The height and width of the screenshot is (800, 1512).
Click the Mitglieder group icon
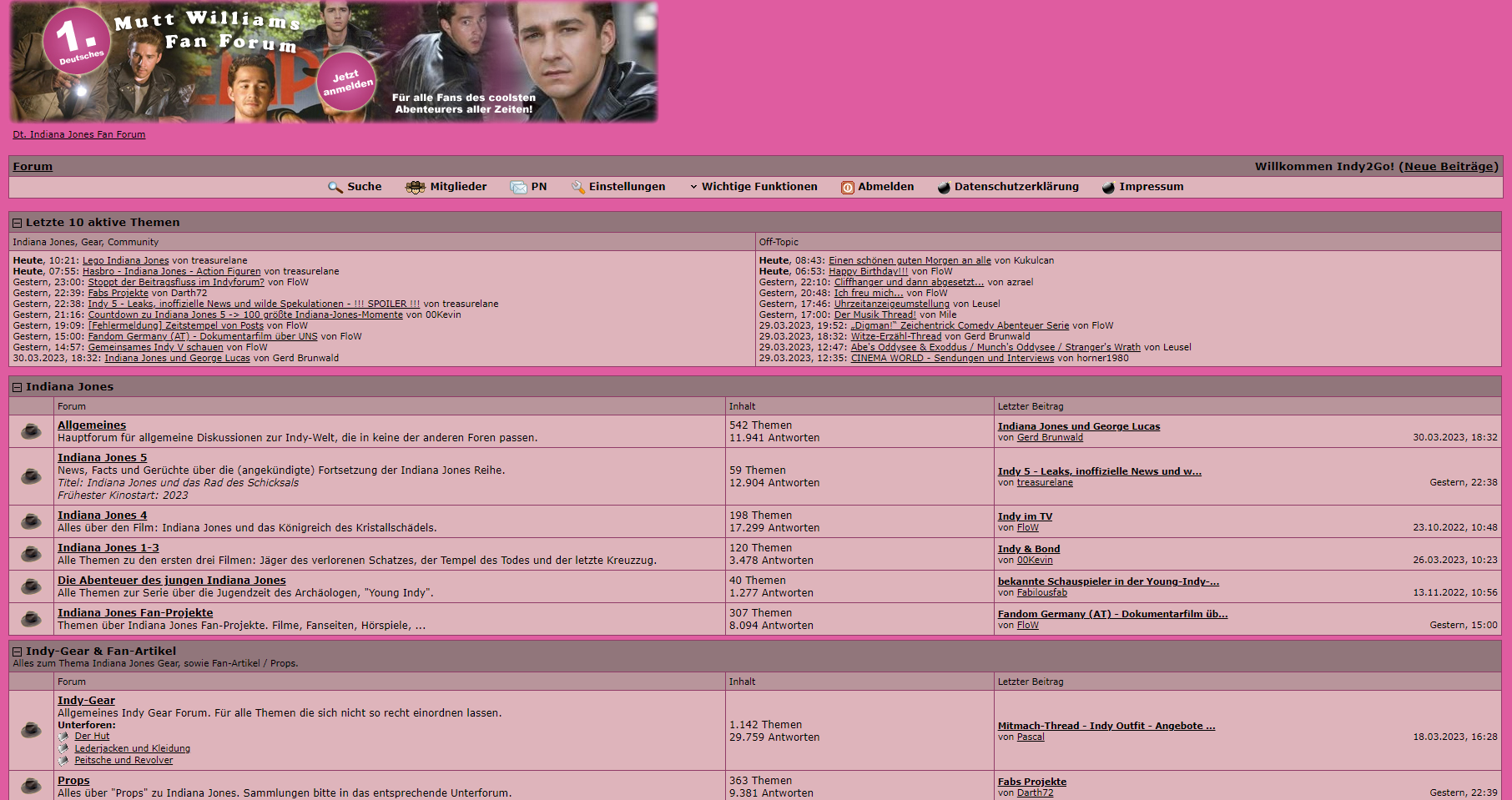(x=415, y=188)
